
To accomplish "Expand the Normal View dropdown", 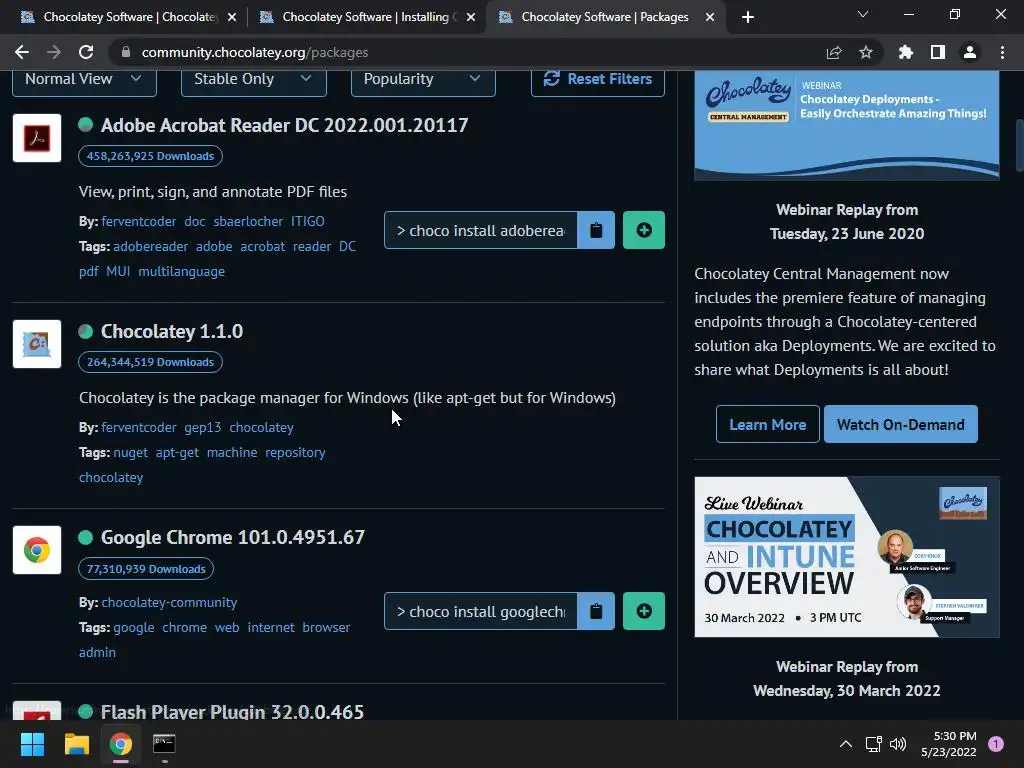I will point(84,80).
